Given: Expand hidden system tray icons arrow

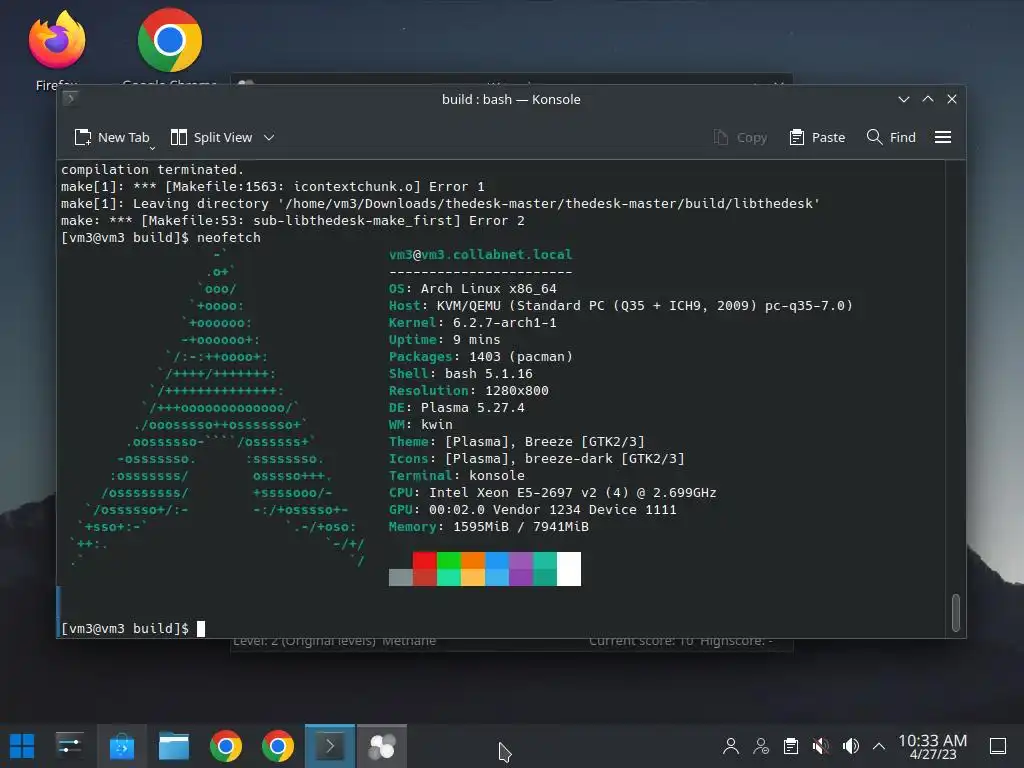Looking at the screenshot, I should [x=879, y=746].
